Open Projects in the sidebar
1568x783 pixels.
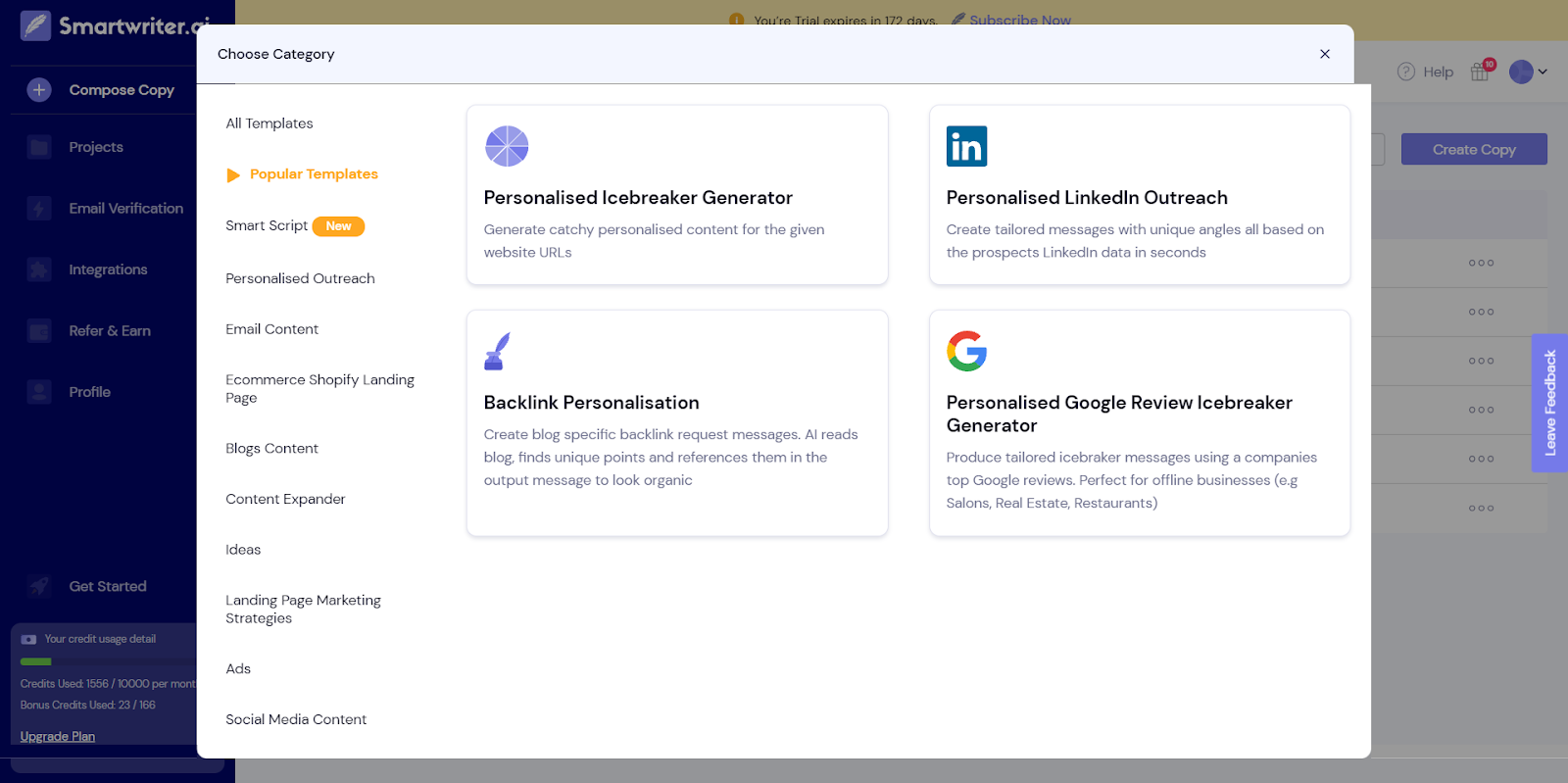tap(96, 147)
